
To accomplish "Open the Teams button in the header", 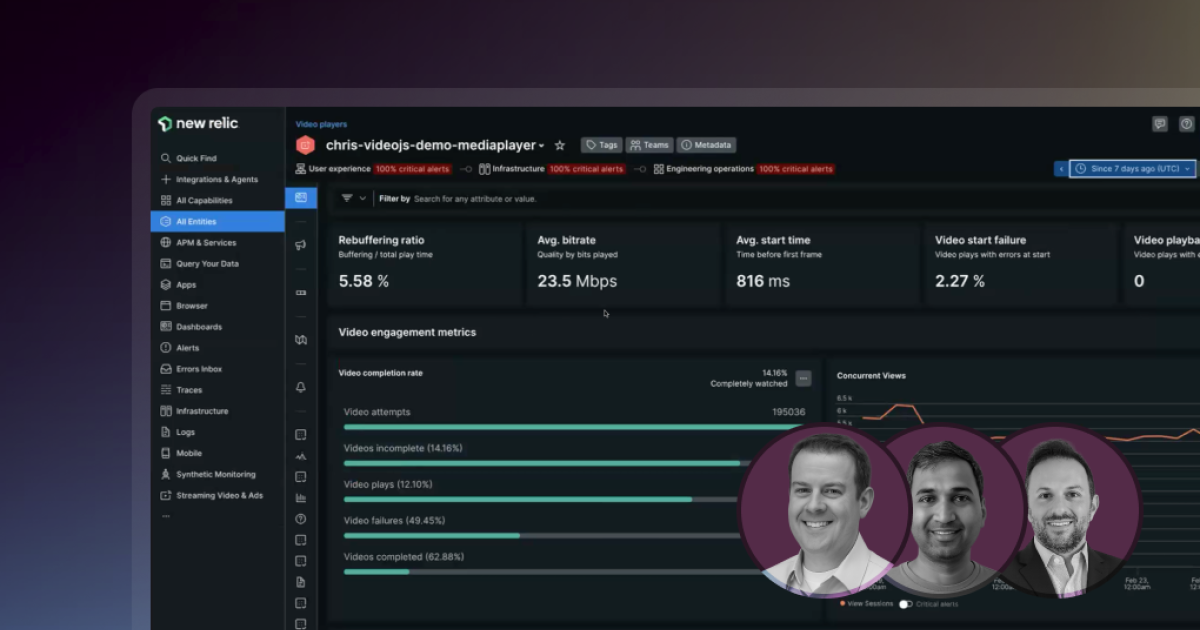I will click(x=649, y=145).
